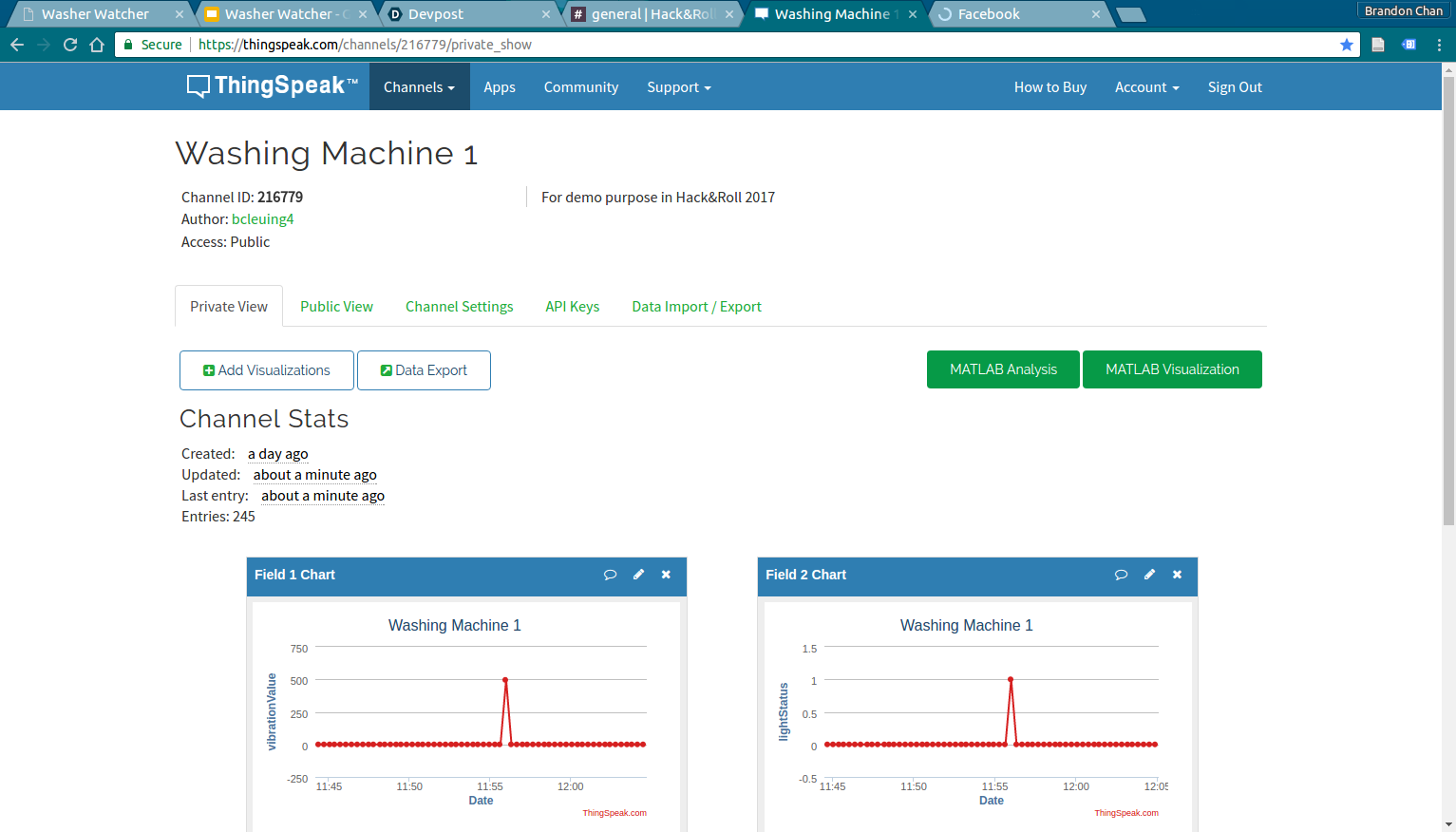Click the peak data point in Field 2 chart
The image size is (1456, 832).
[x=1011, y=680]
